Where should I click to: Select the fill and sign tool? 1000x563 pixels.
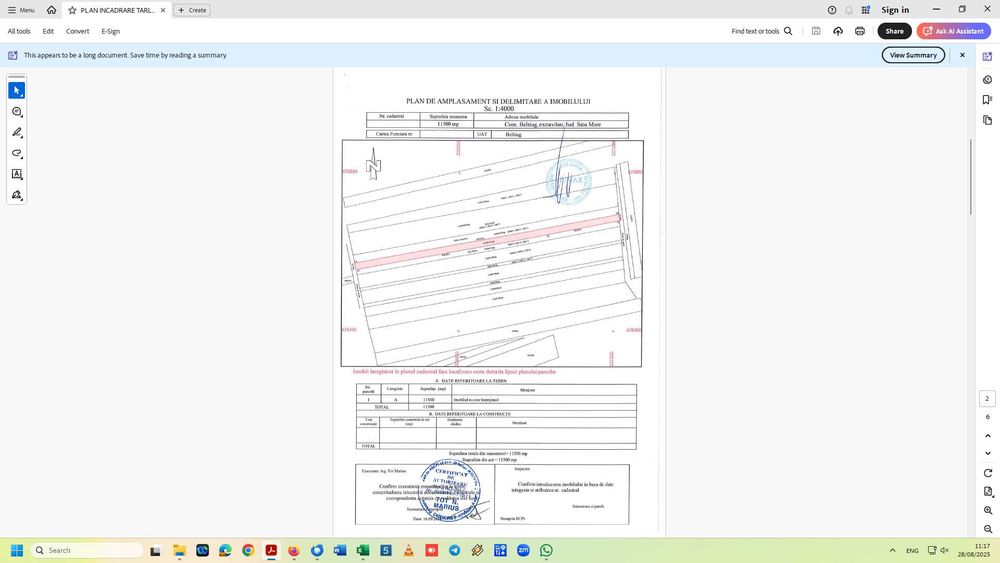(17, 195)
